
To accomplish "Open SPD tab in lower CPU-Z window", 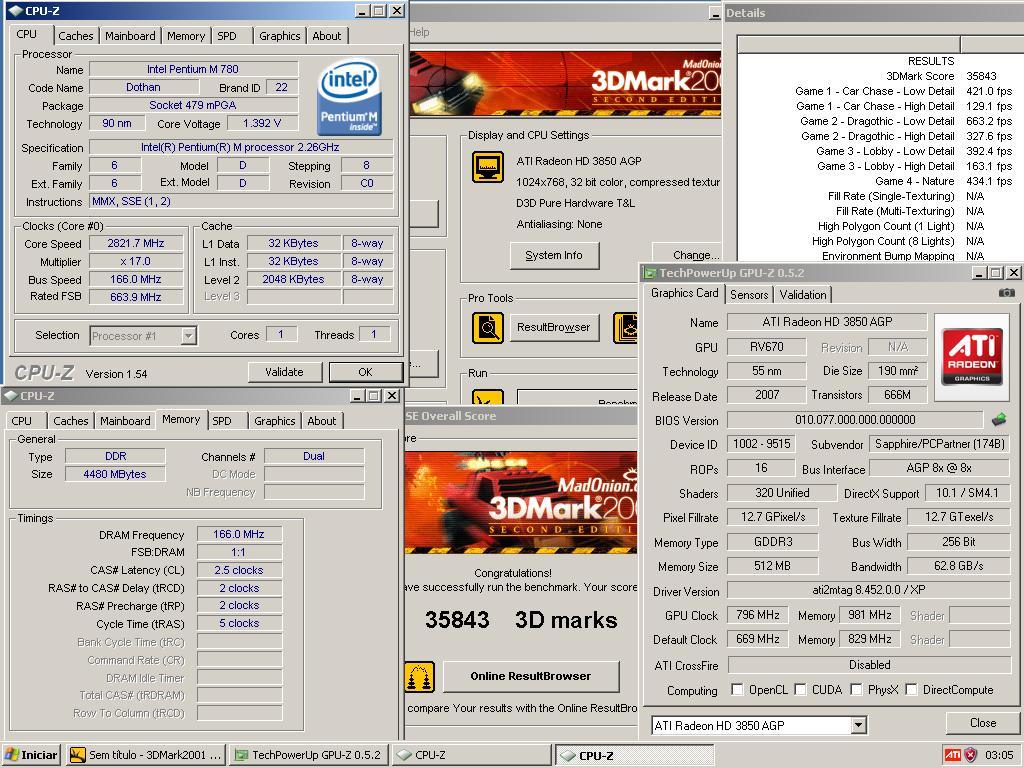I will (x=222, y=421).
